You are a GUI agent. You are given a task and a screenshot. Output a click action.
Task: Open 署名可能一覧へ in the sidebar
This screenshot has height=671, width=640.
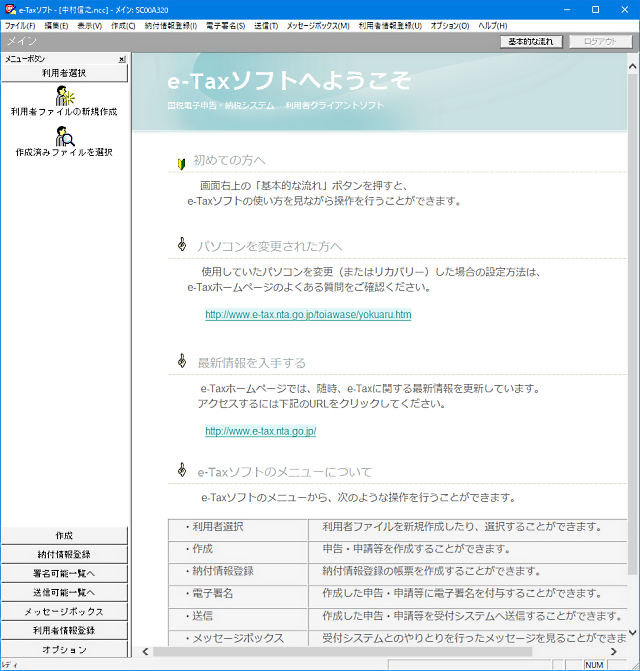[64, 573]
